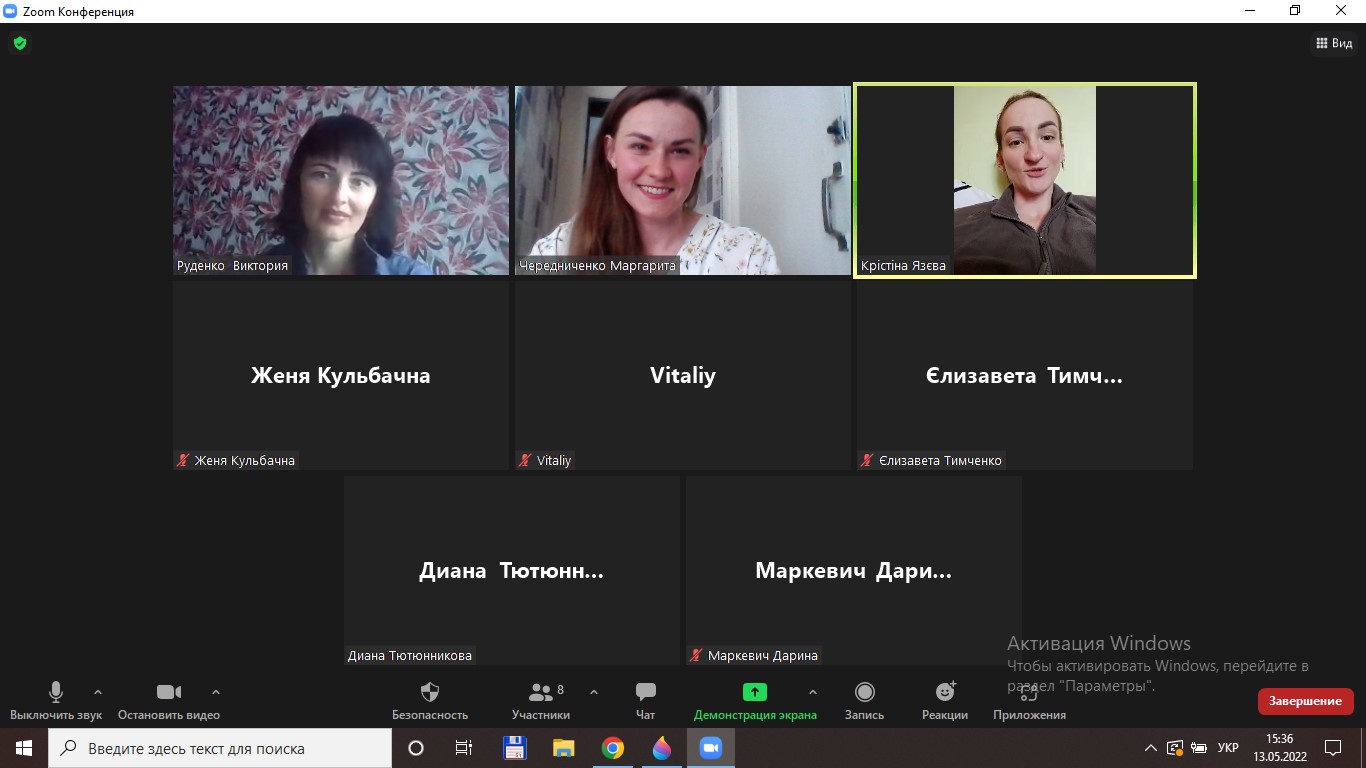Screen dimensions: 1366x768
Task: Open floppy disk app on taskbar
Action: [514, 748]
